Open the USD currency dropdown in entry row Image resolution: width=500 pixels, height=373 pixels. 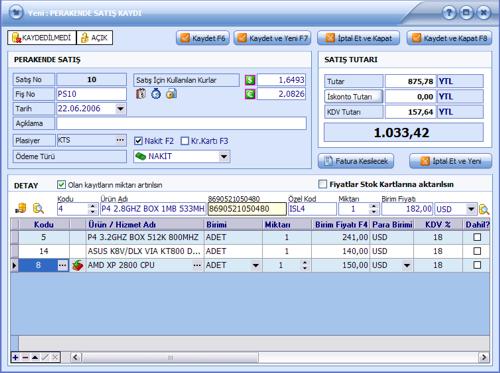pos(471,209)
